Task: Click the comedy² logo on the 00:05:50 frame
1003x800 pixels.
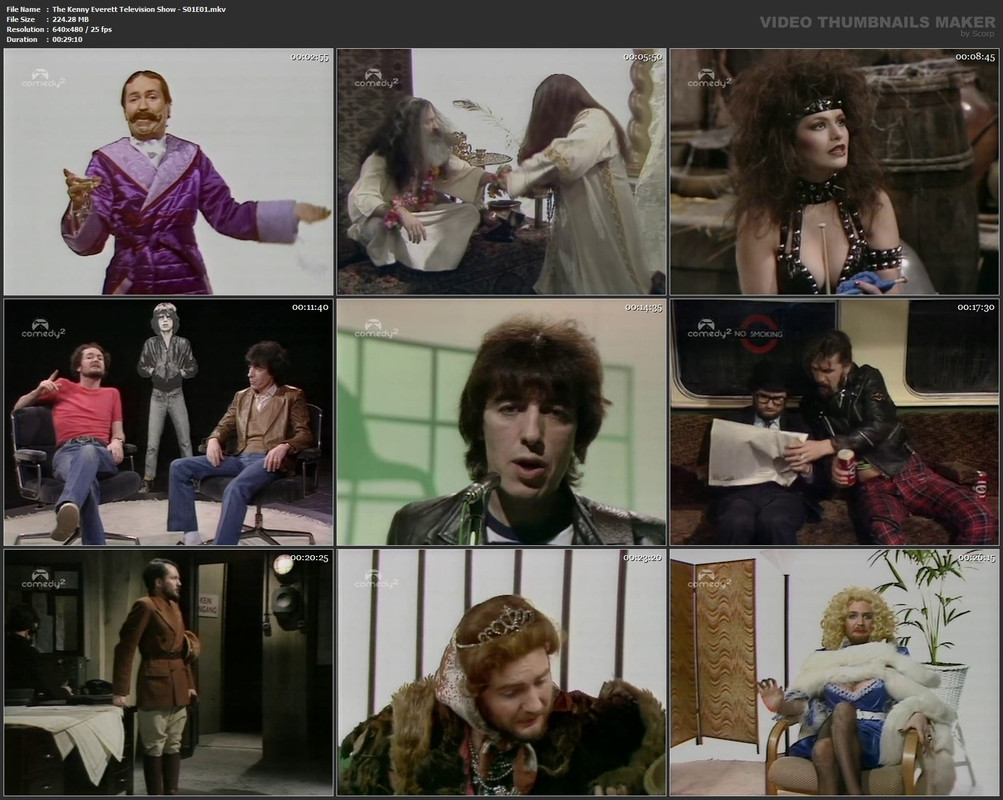Action: [376, 79]
